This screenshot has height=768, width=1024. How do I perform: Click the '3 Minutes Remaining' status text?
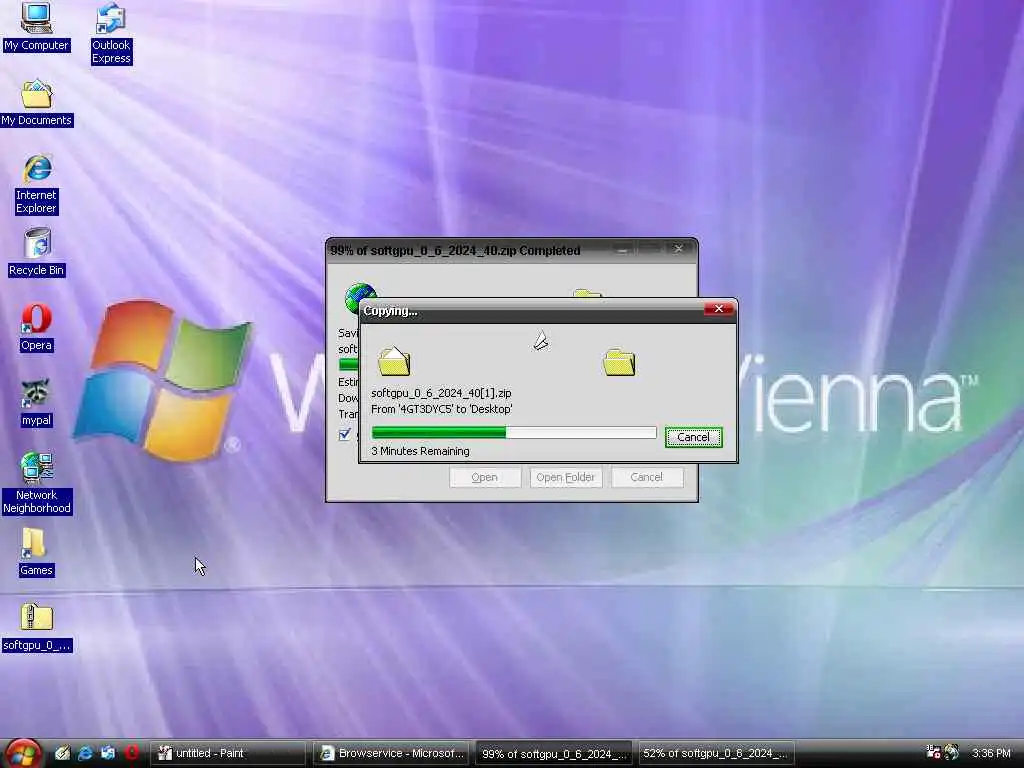click(x=420, y=451)
